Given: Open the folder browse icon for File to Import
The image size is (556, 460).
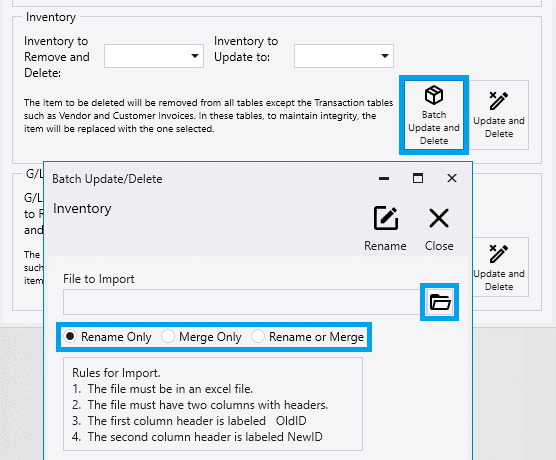Looking at the screenshot, I should 440,302.
